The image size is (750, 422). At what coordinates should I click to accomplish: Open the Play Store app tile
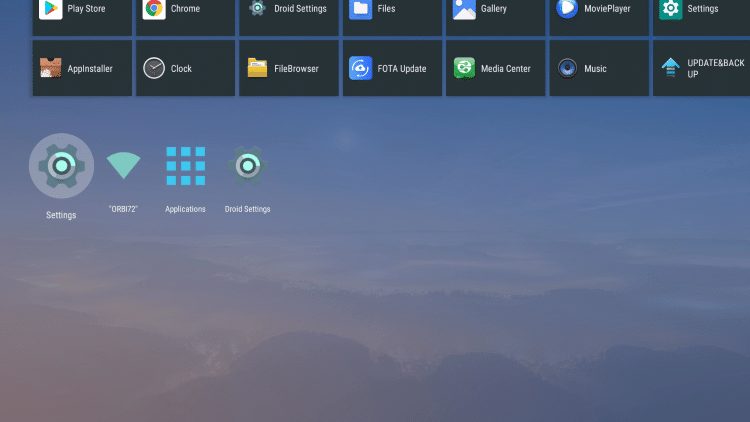pos(82,17)
